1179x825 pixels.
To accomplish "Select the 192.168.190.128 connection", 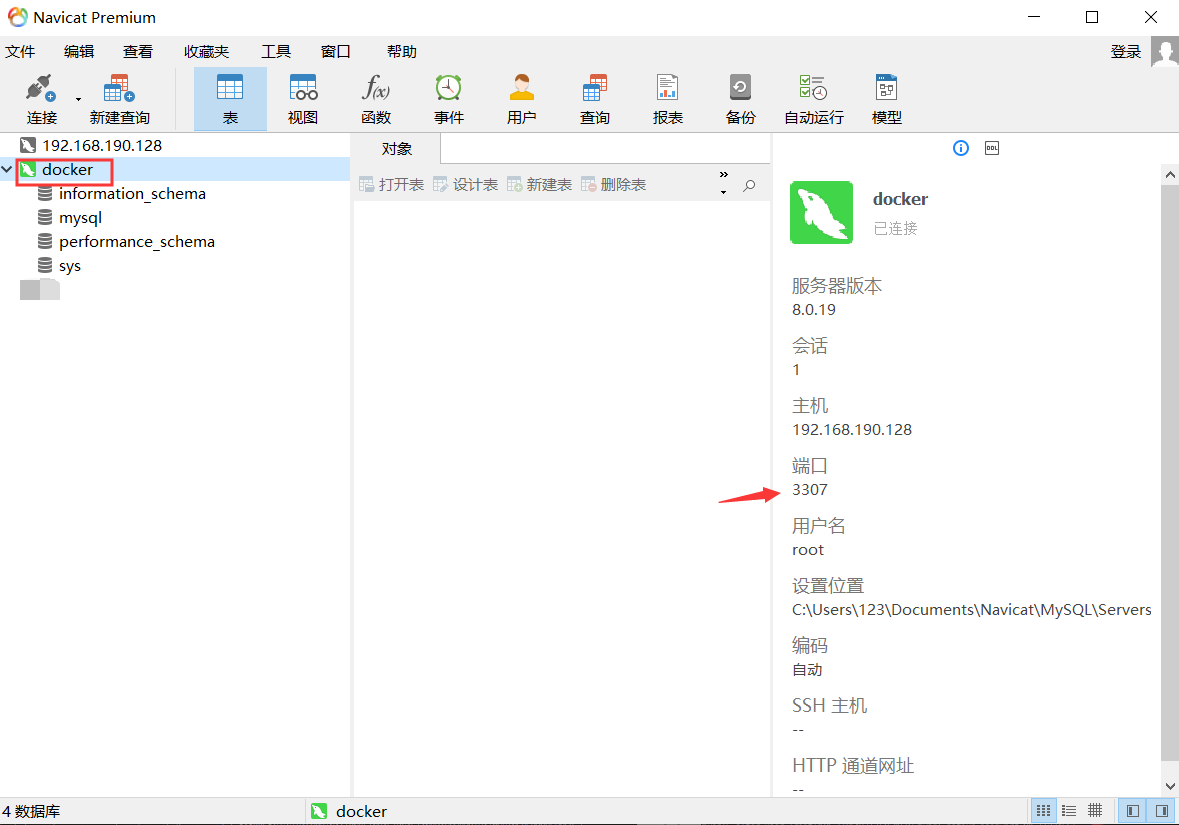I will (x=102, y=145).
